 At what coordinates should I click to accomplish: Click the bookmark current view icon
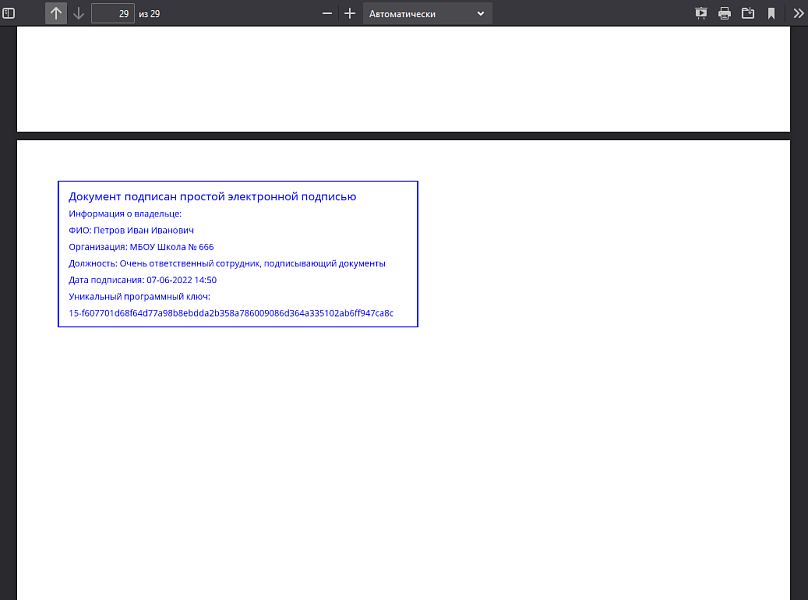pyautogui.click(x=771, y=13)
